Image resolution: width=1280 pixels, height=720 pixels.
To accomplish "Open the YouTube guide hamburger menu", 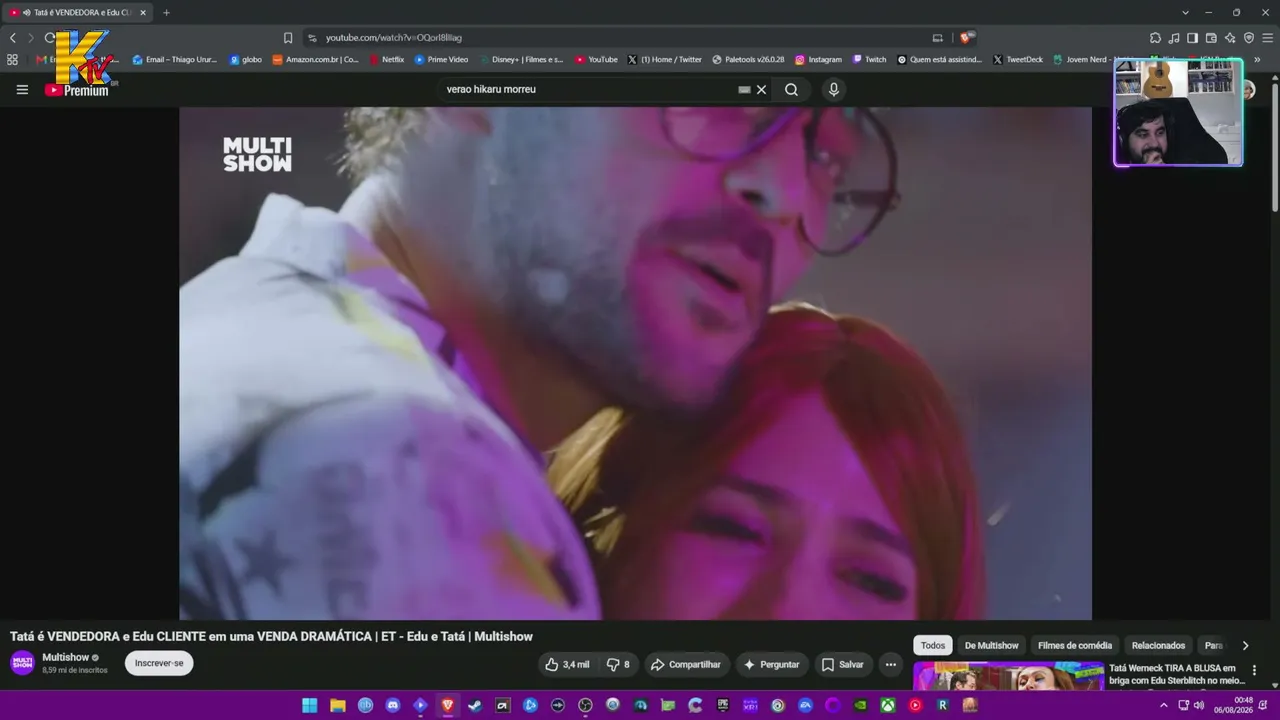I will pos(22,89).
